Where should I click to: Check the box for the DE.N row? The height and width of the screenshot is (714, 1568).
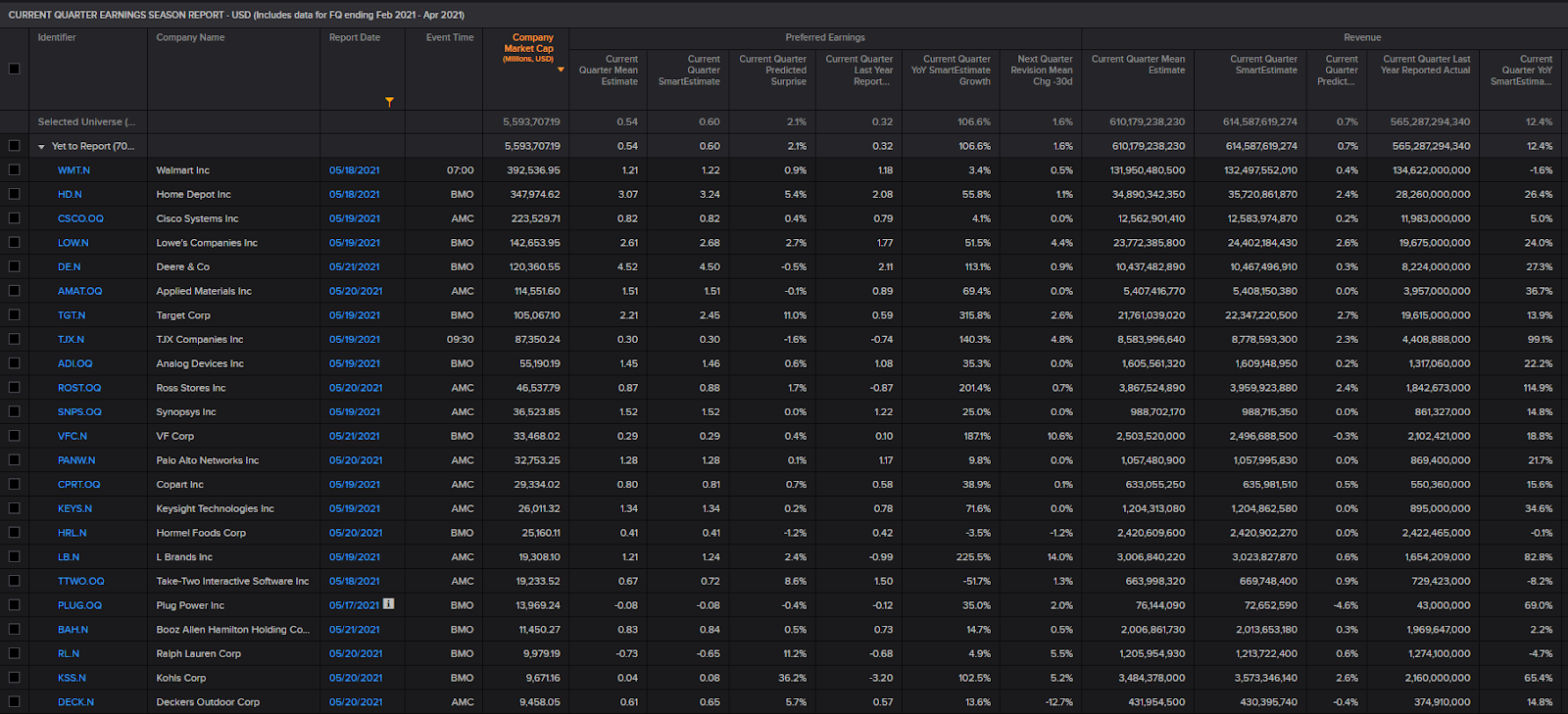tap(14, 266)
